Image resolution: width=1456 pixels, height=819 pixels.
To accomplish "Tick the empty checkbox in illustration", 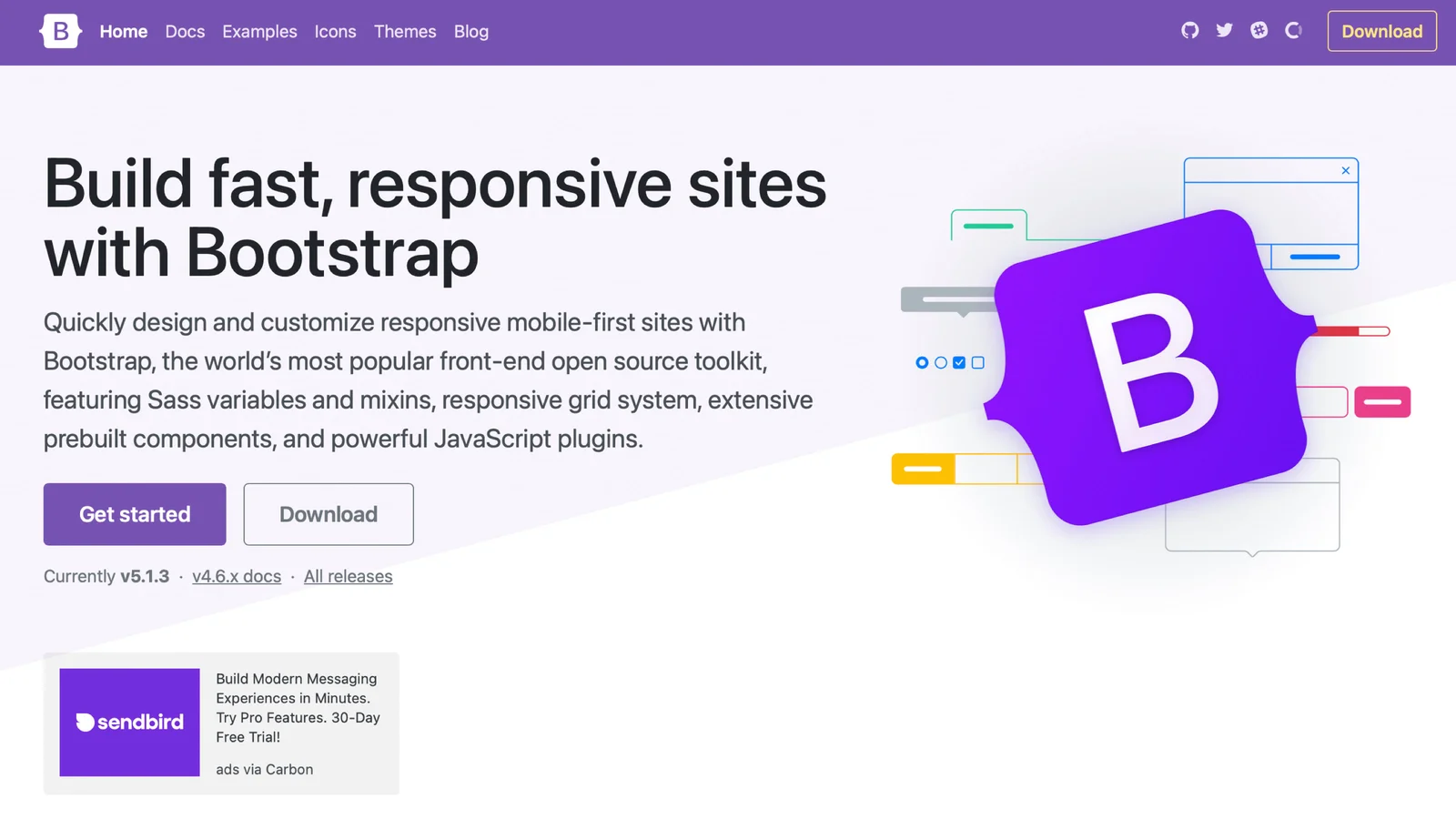I will 978,363.
